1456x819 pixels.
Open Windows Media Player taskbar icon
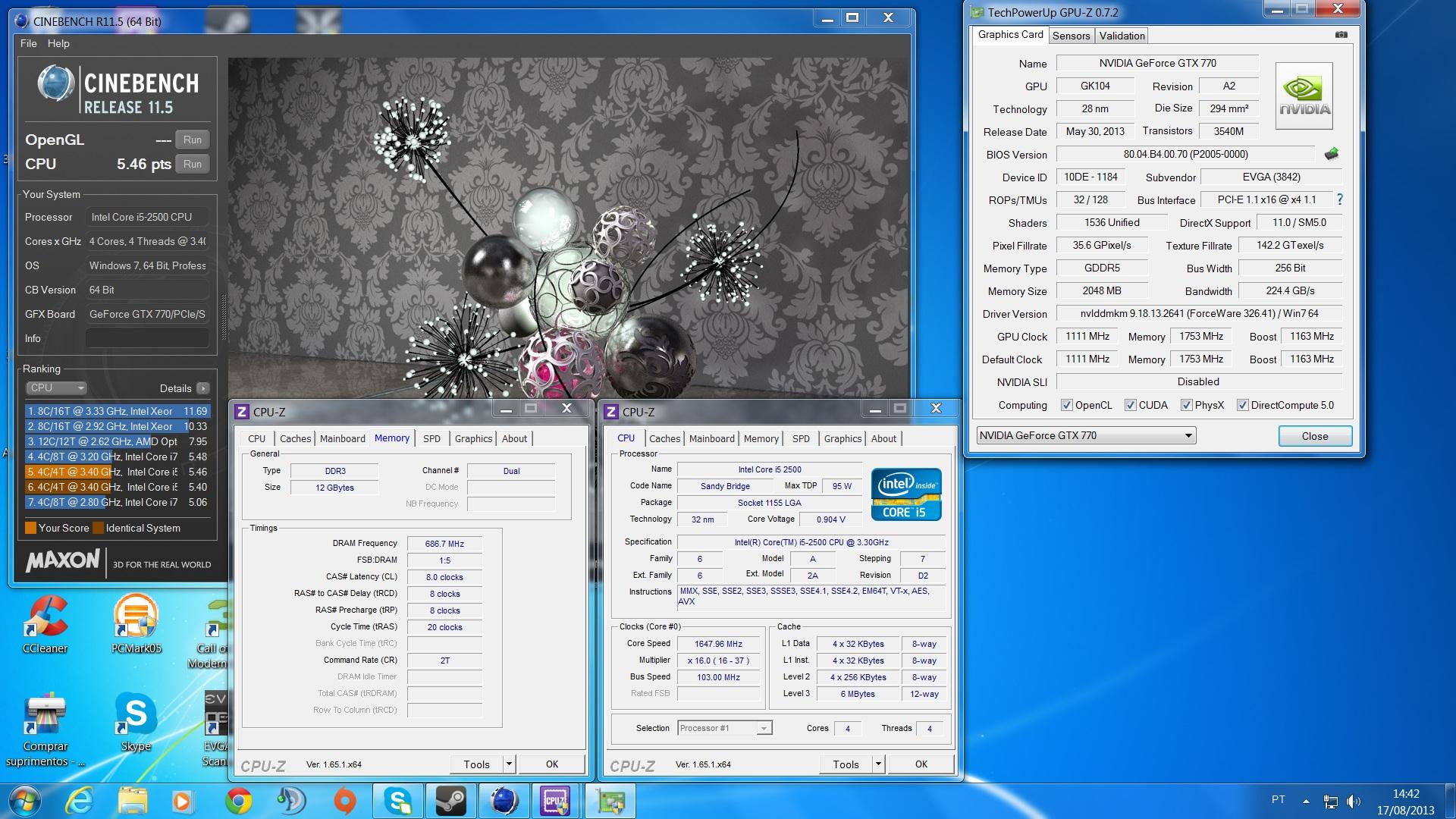pos(182,802)
